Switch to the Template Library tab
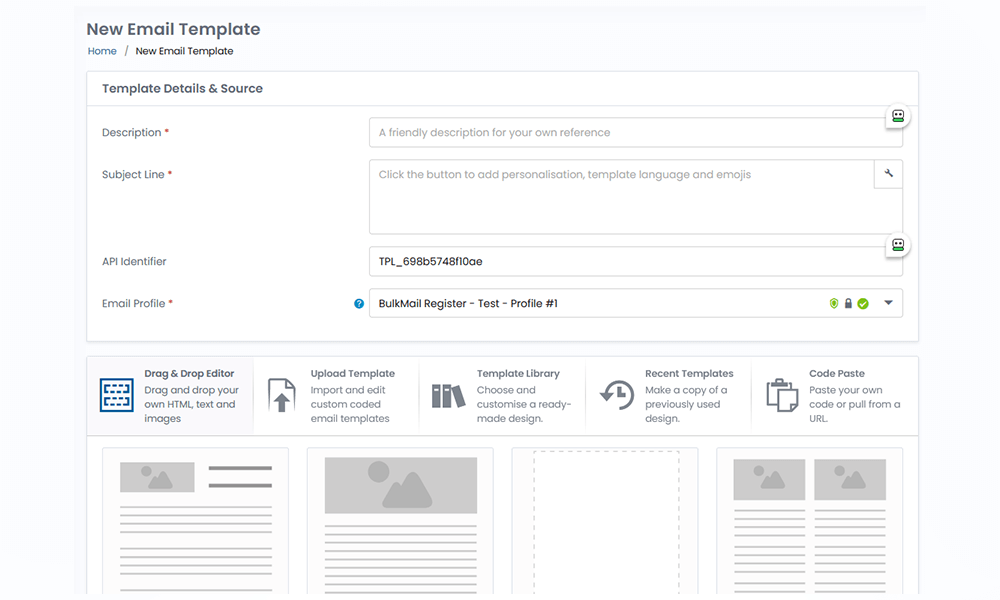 (x=503, y=395)
